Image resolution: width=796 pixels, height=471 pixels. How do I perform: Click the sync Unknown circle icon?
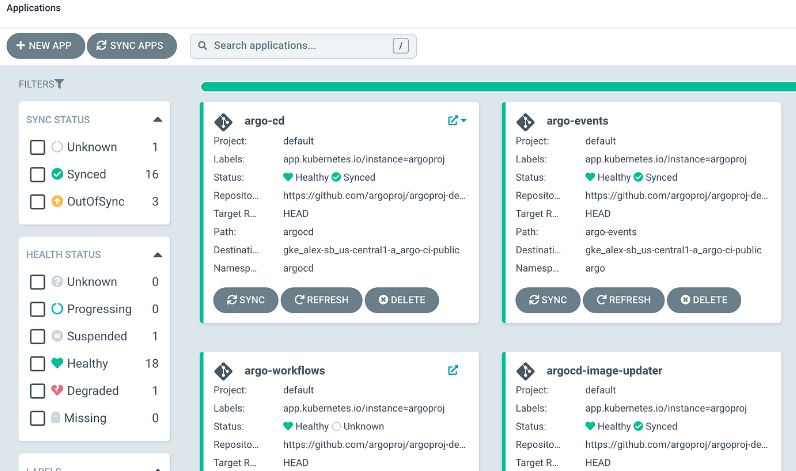[57, 147]
